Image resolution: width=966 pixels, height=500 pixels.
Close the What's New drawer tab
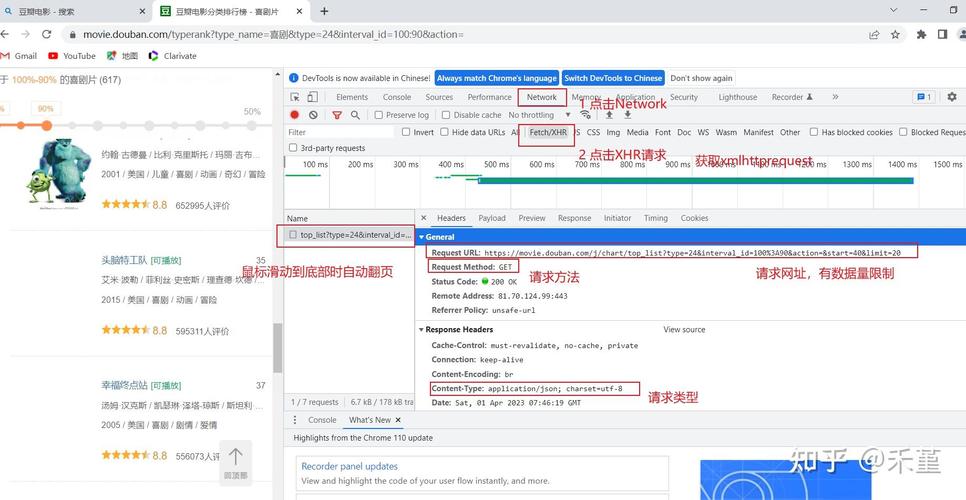tap(398, 420)
